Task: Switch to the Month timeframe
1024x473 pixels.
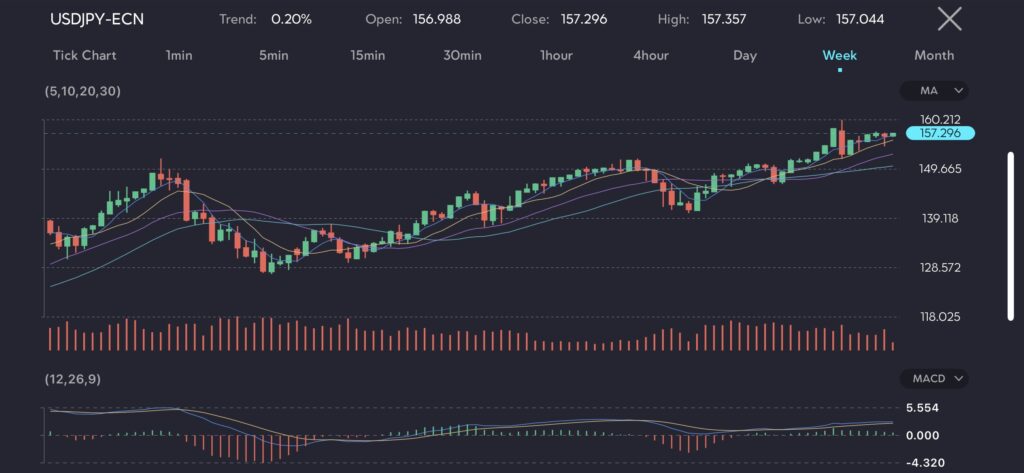Action: [x=934, y=55]
